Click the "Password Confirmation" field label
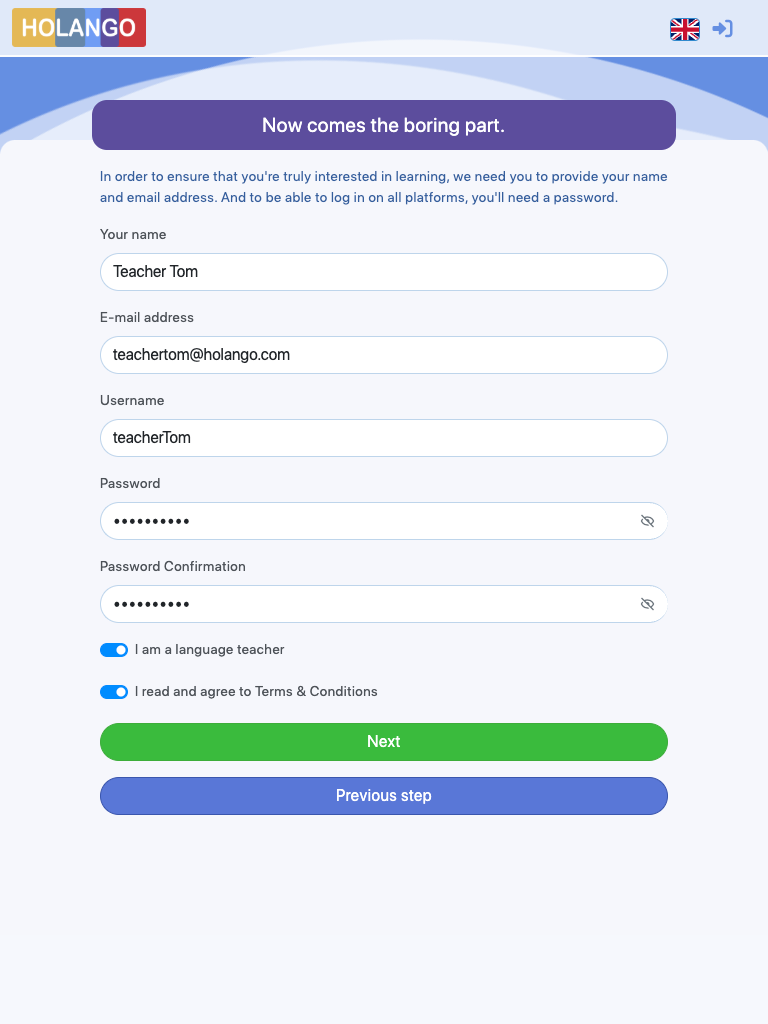The image size is (768, 1024). click(173, 566)
